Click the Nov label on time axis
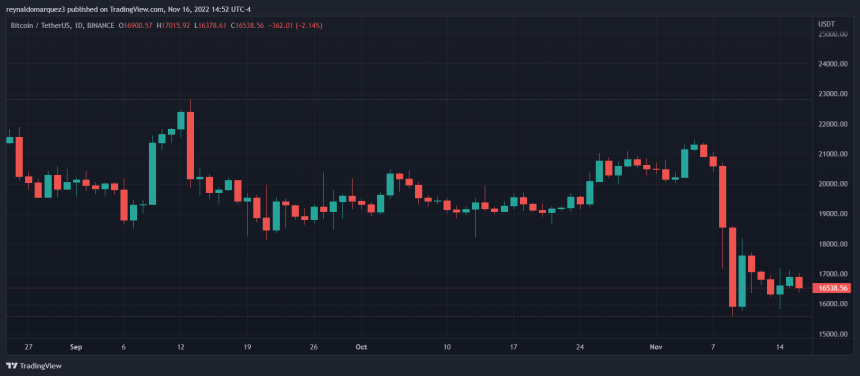This screenshot has width=860, height=376. [x=657, y=347]
